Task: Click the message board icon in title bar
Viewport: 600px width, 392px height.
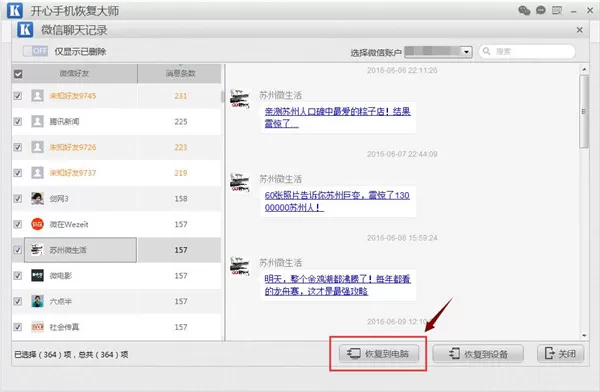Action: pyautogui.click(x=557, y=10)
